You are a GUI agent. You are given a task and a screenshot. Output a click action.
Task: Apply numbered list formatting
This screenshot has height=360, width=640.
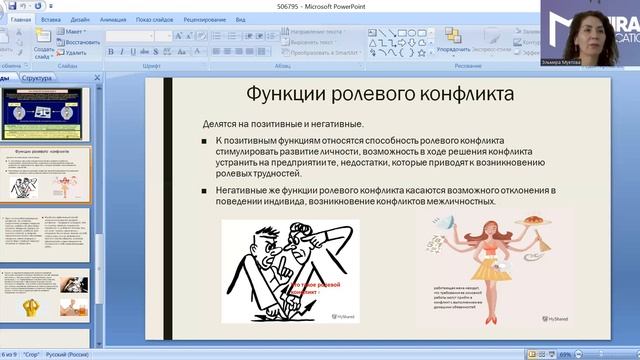pyautogui.click(x=233, y=36)
